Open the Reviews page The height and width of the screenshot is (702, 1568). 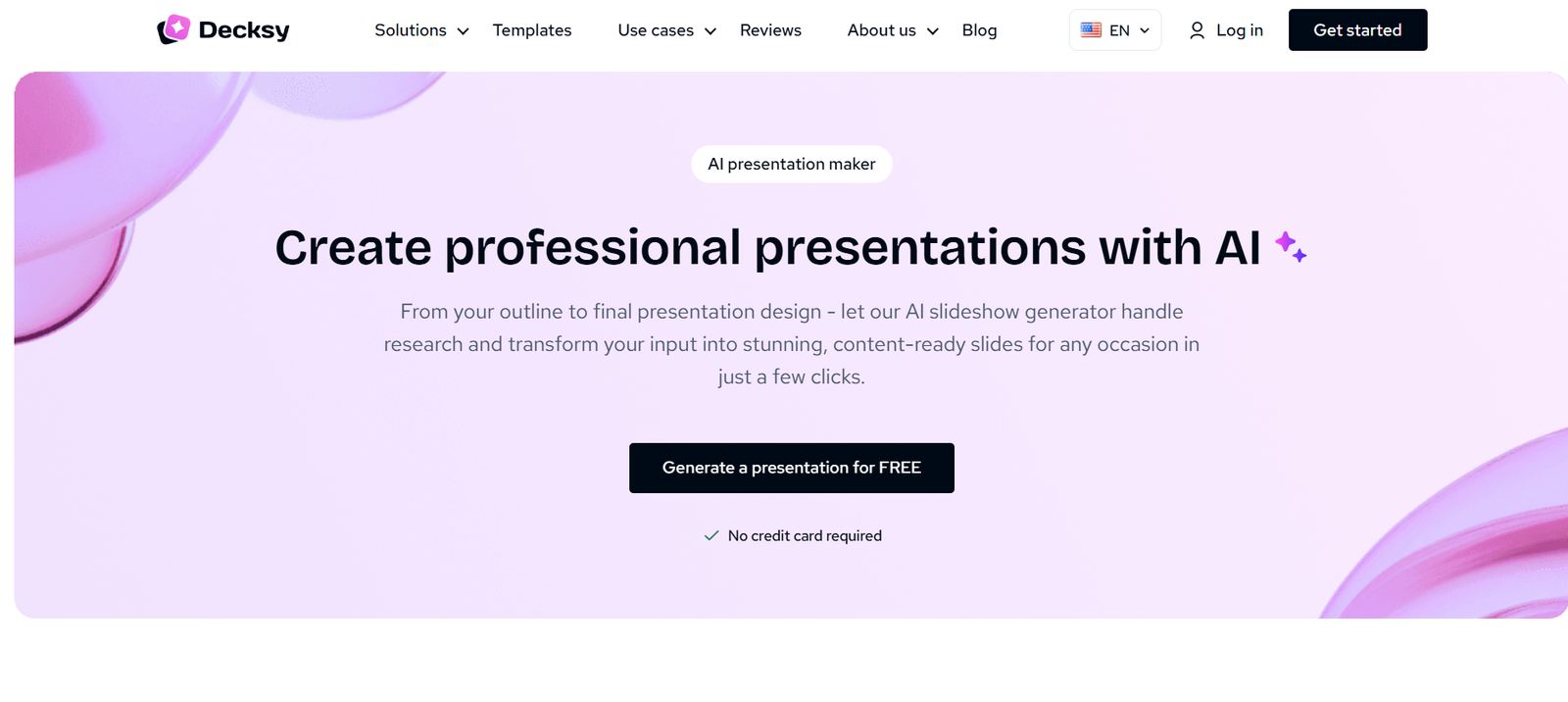[x=770, y=30]
